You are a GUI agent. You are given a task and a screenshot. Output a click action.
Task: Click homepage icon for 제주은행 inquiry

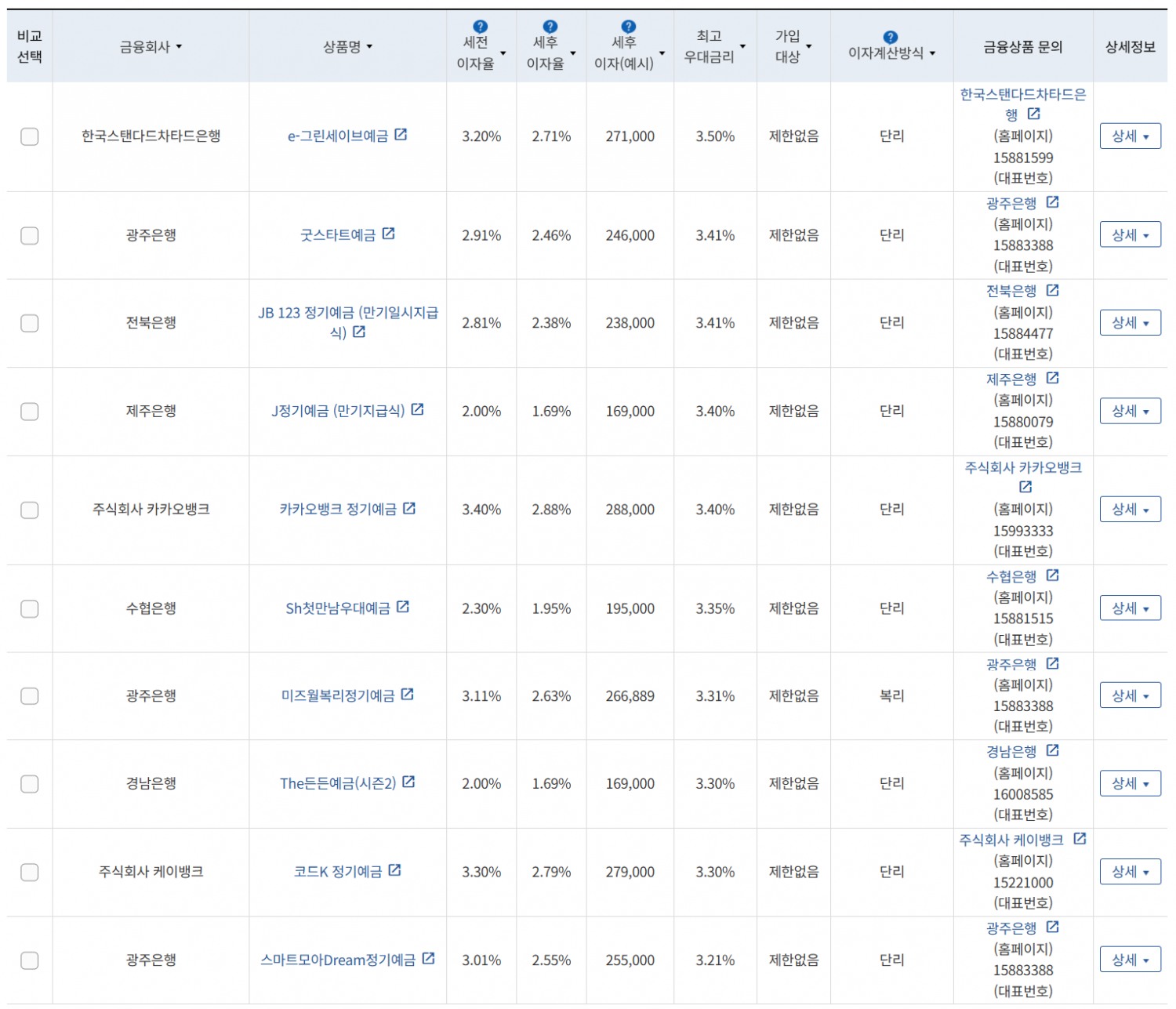point(1053,378)
